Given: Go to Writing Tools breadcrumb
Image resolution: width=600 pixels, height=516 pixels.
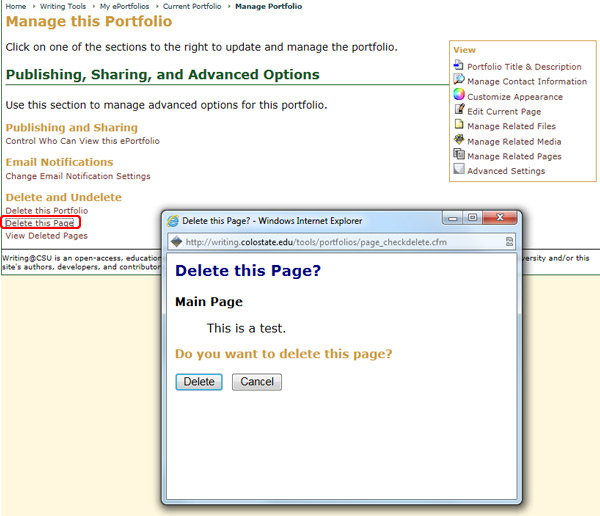Looking at the screenshot, I should pyautogui.click(x=63, y=7).
